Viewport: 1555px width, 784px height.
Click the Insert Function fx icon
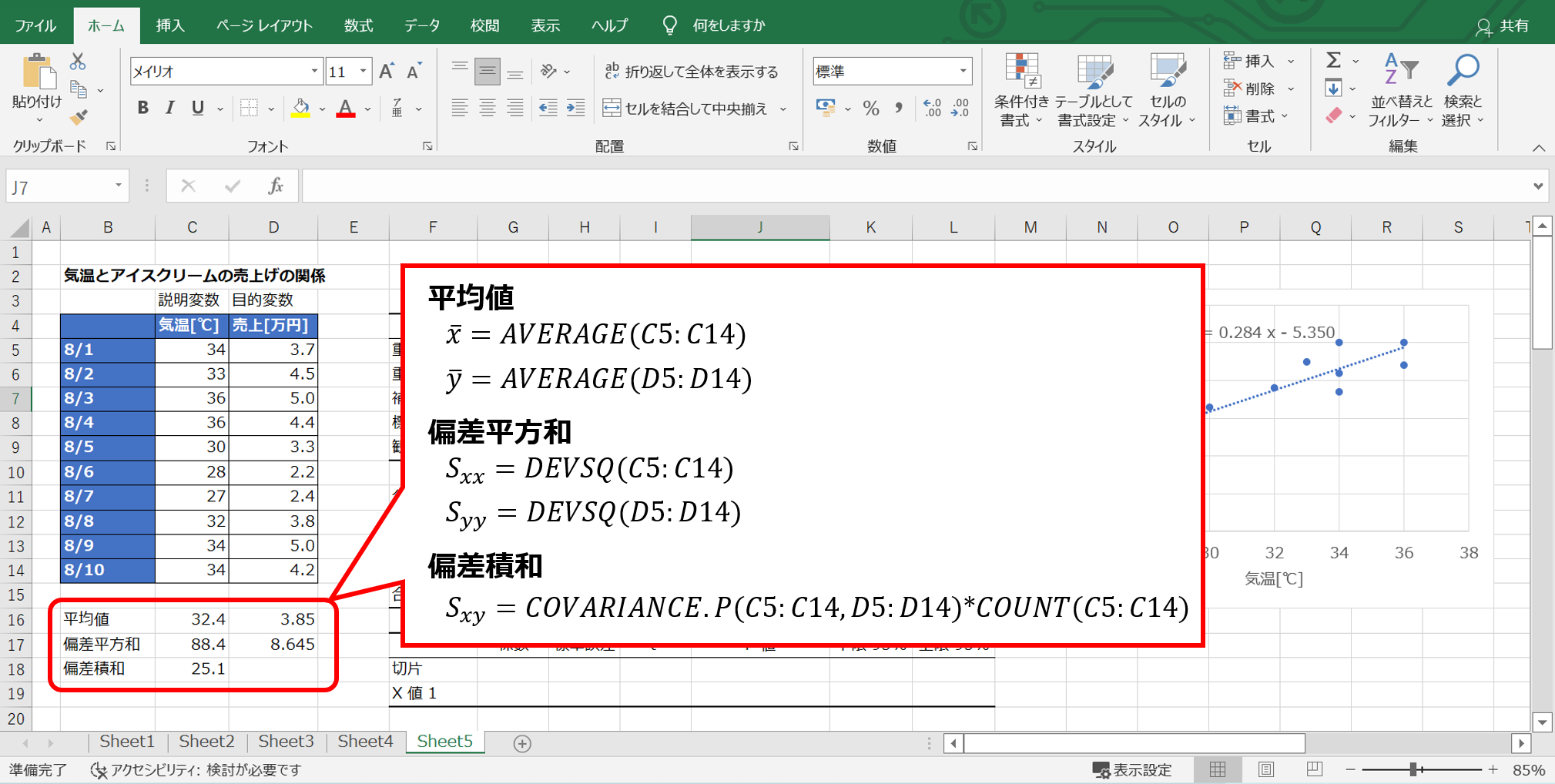(x=275, y=186)
